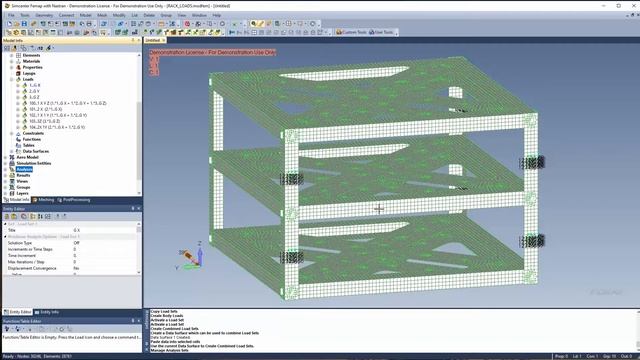Click the XYZ view axes triad

[191, 256]
